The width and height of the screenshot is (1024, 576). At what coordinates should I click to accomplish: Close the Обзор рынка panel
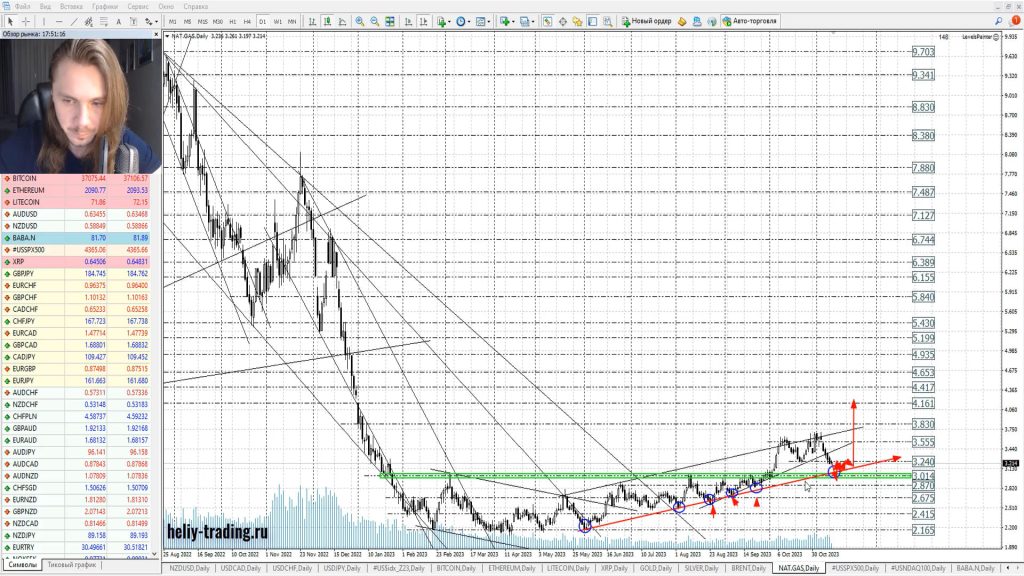pyautogui.click(x=155, y=34)
